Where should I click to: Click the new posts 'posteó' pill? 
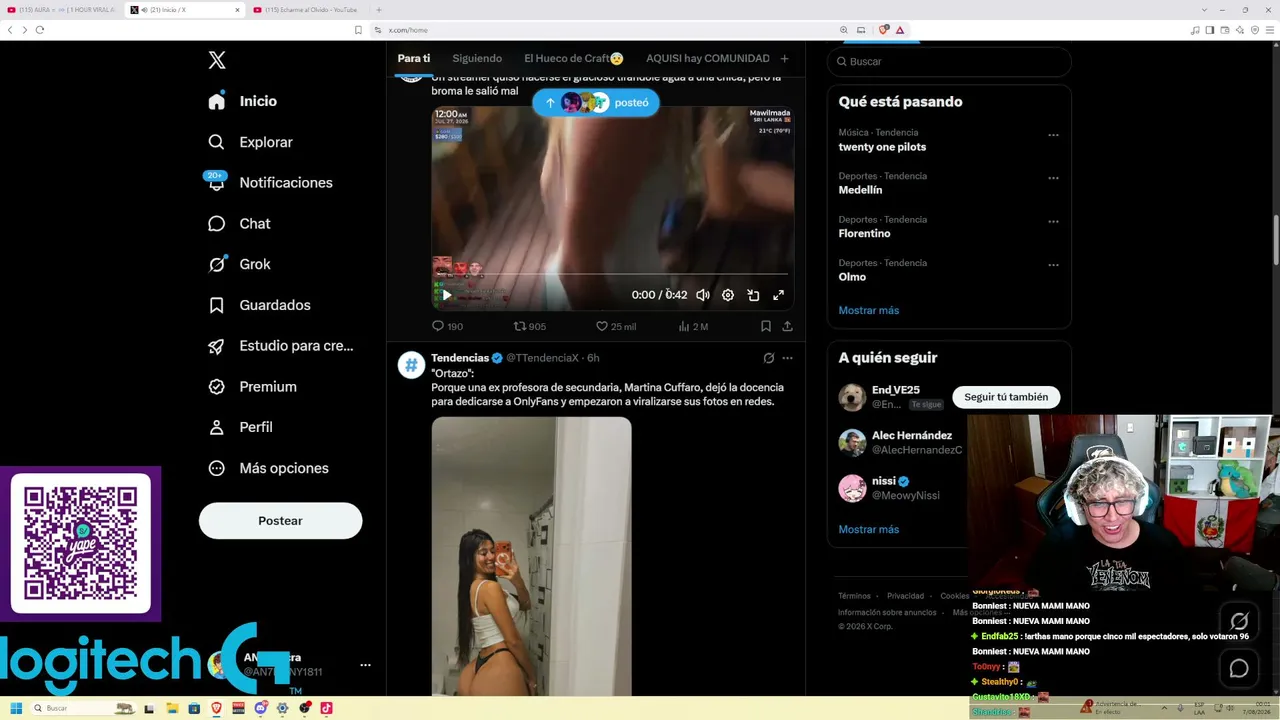tap(596, 102)
